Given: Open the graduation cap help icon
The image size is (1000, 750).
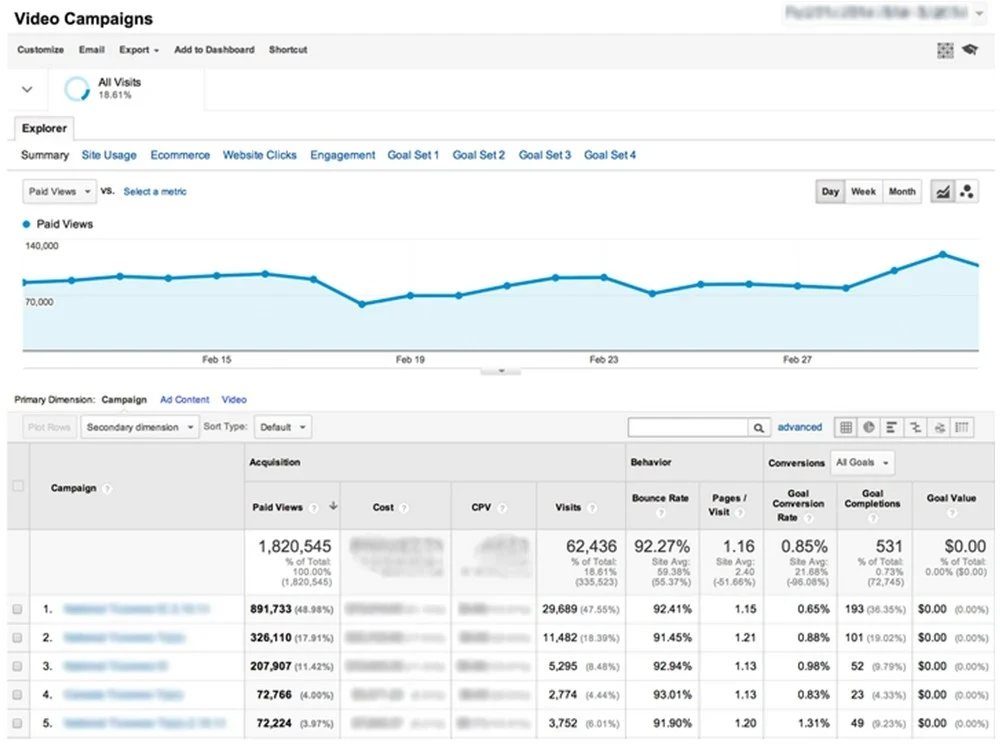Looking at the screenshot, I should (970, 50).
